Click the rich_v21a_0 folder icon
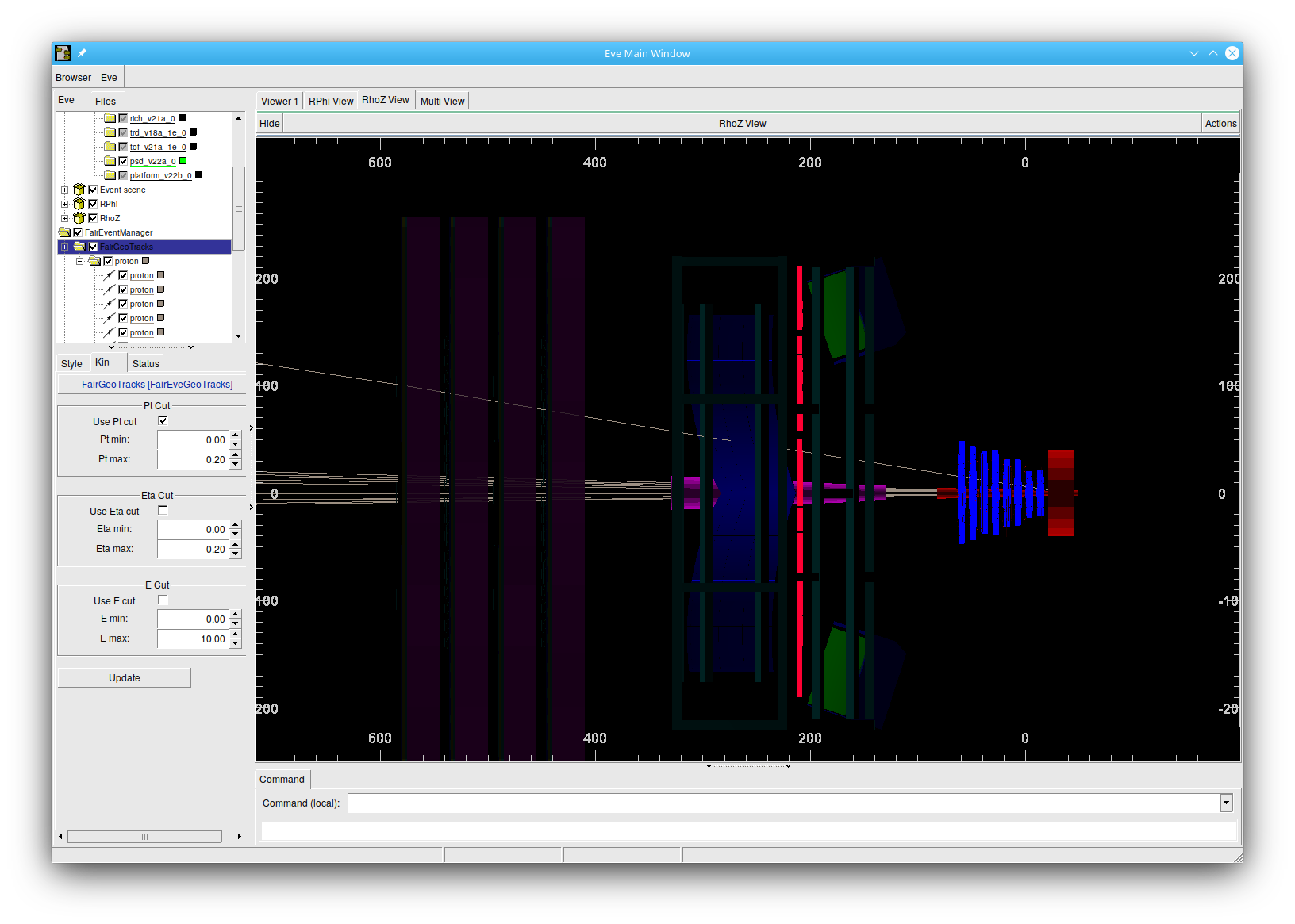1295x924 pixels. [x=110, y=118]
